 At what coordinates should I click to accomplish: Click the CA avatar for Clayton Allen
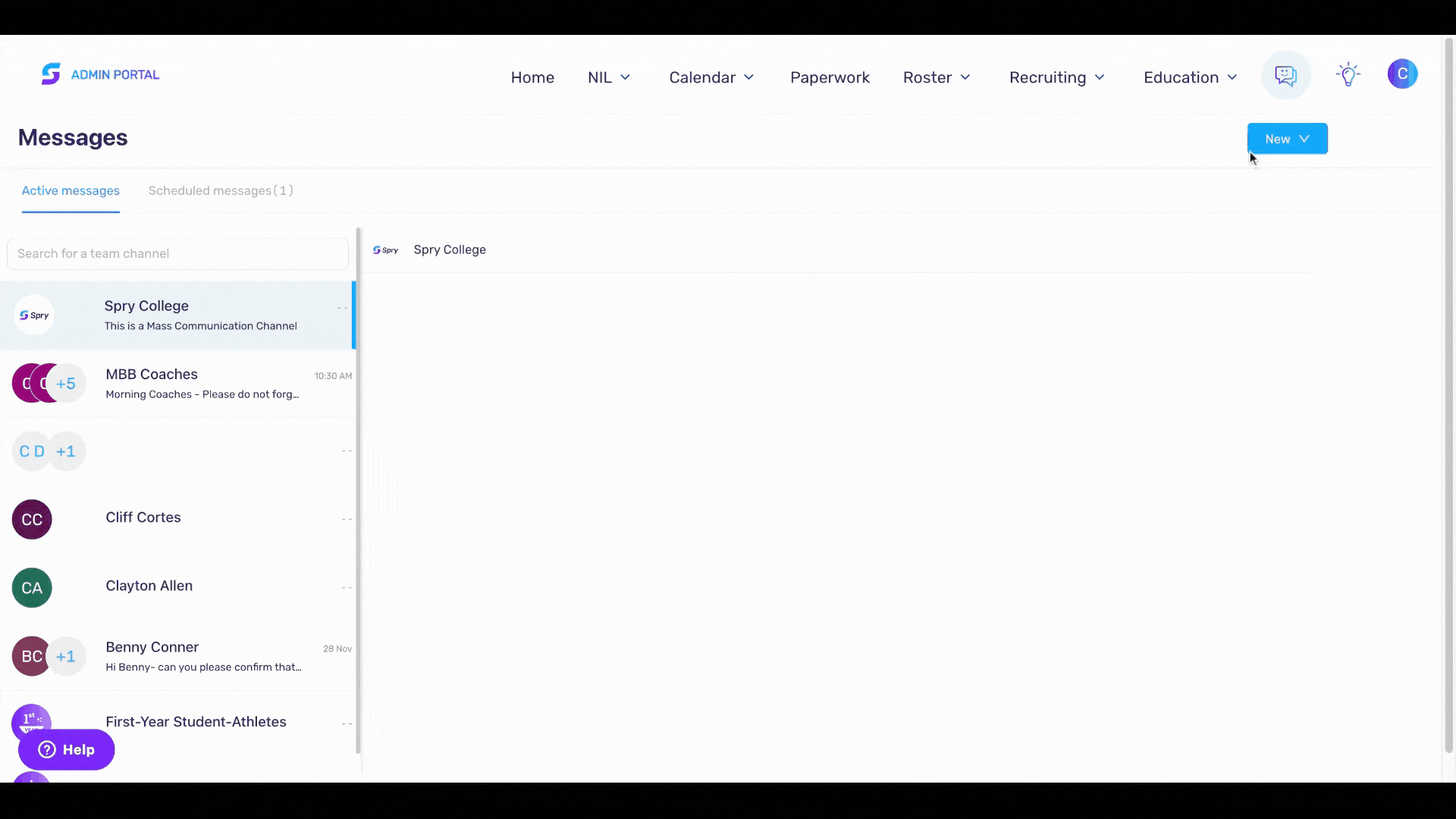[x=32, y=588]
